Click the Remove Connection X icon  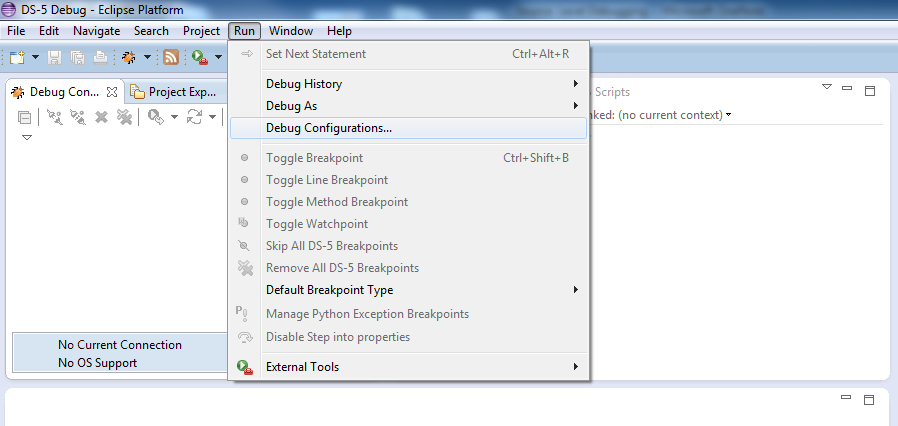[101, 117]
